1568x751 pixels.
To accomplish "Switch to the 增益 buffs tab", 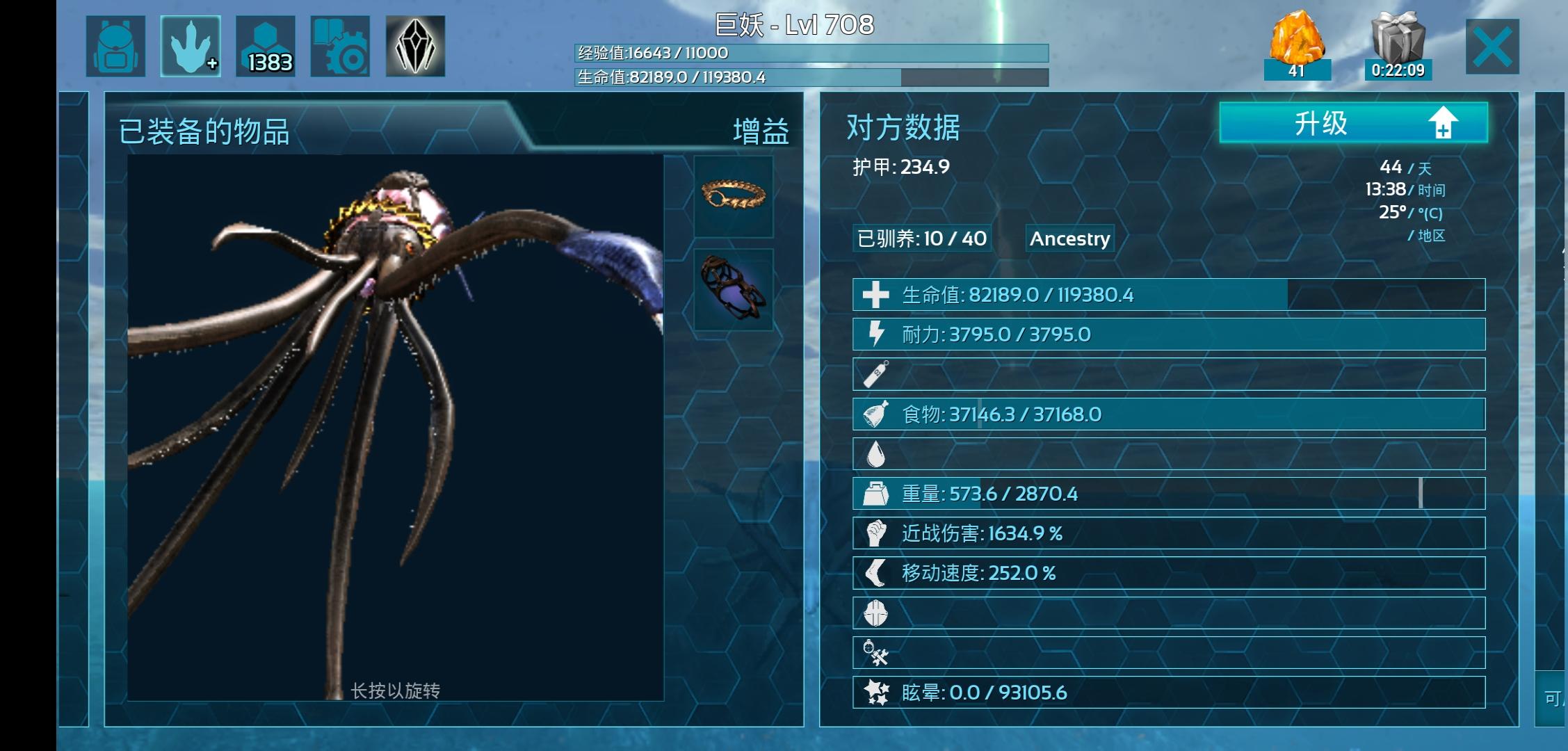I will click(761, 131).
